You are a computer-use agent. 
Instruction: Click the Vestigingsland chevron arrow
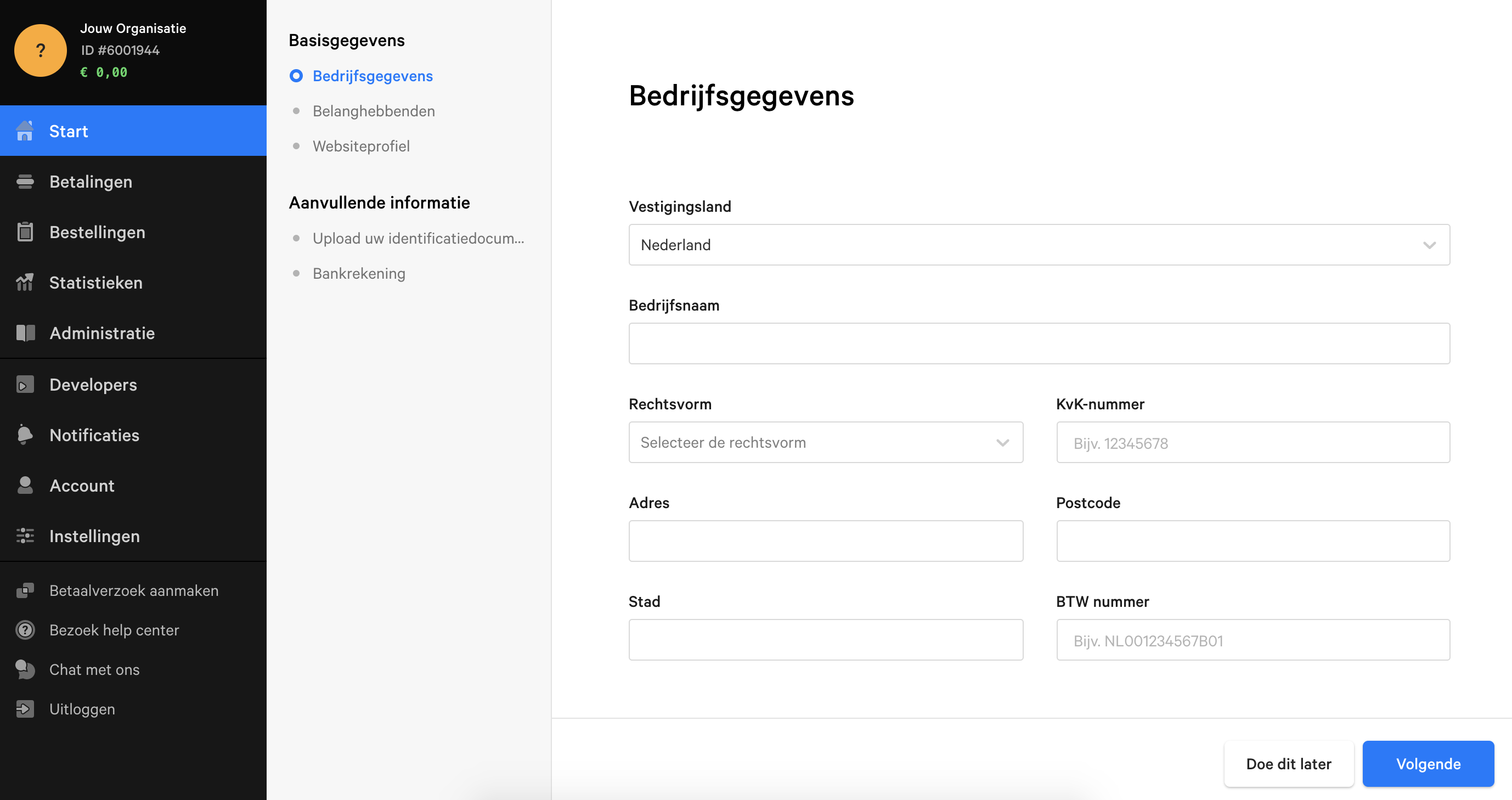[1429, 245]
